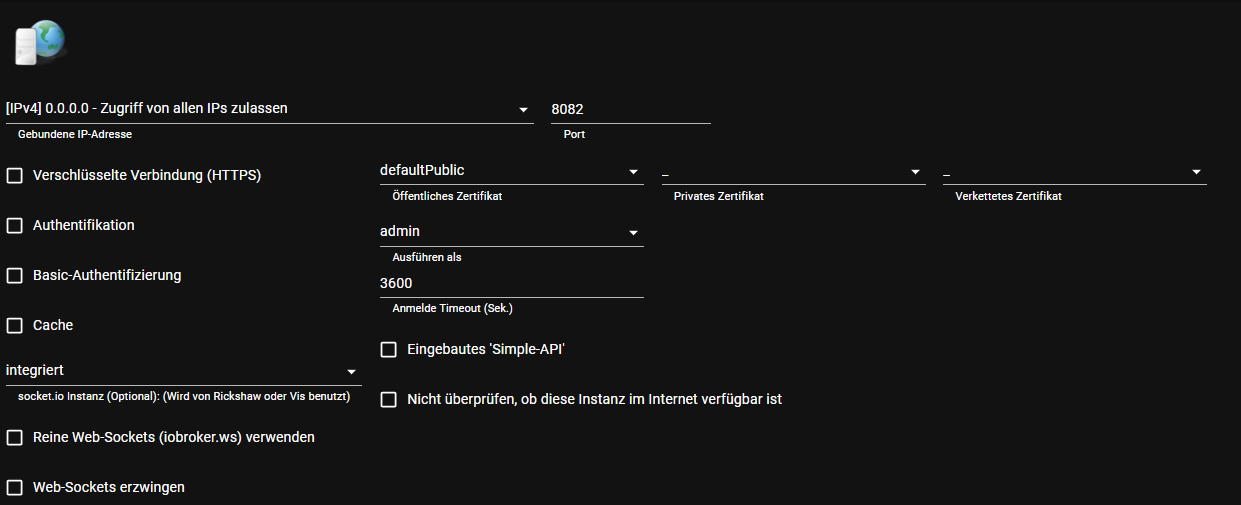
Task: Enable Verschlüsselte Verbindung (HTTPS) checkbox
Action: point(15,176)
